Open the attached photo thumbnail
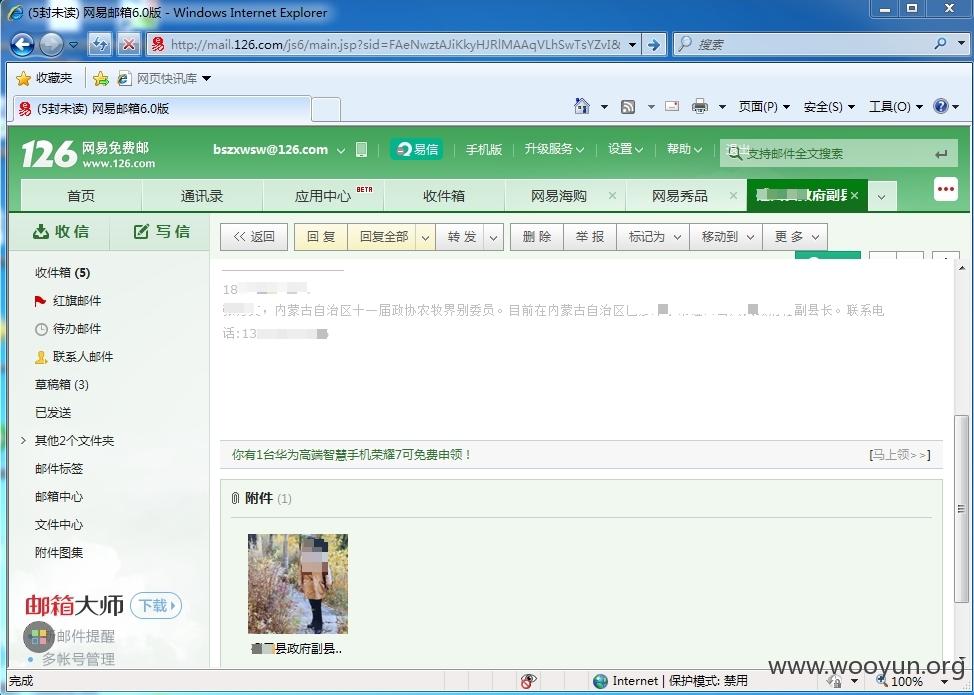This screenshot has height=695, width=974. (298, 584)
